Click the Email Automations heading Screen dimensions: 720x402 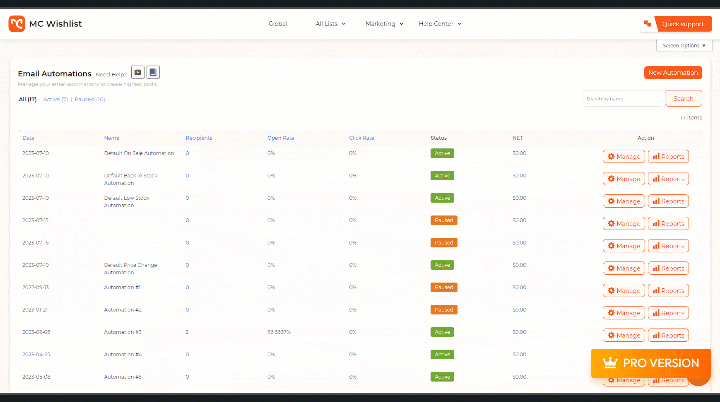pyautogui.click(x=55, y=74)
